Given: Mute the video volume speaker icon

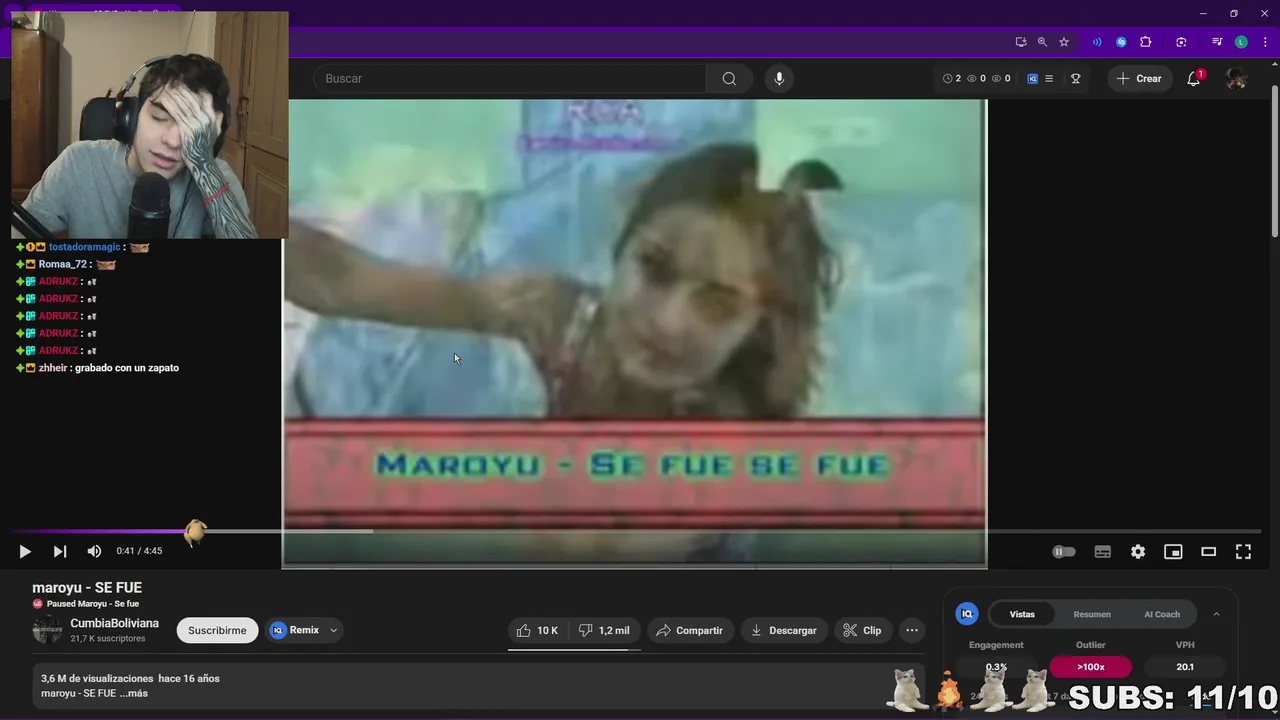Looking at the screenshot, I should coord(94,551).
